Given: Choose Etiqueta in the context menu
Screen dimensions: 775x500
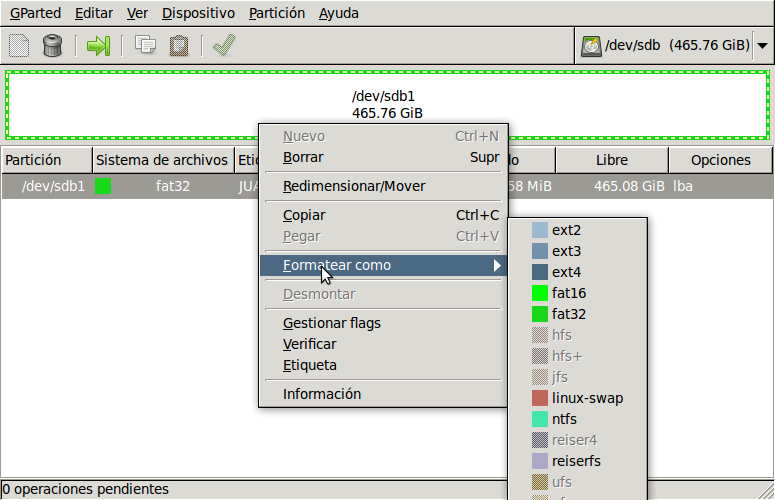Looking at the screenshot, I should click(384, 365).
